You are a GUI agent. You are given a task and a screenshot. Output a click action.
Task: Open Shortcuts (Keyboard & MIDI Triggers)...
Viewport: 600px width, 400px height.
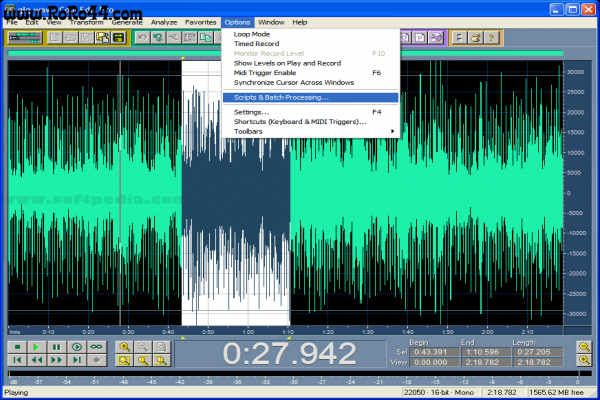pos(310,122)
